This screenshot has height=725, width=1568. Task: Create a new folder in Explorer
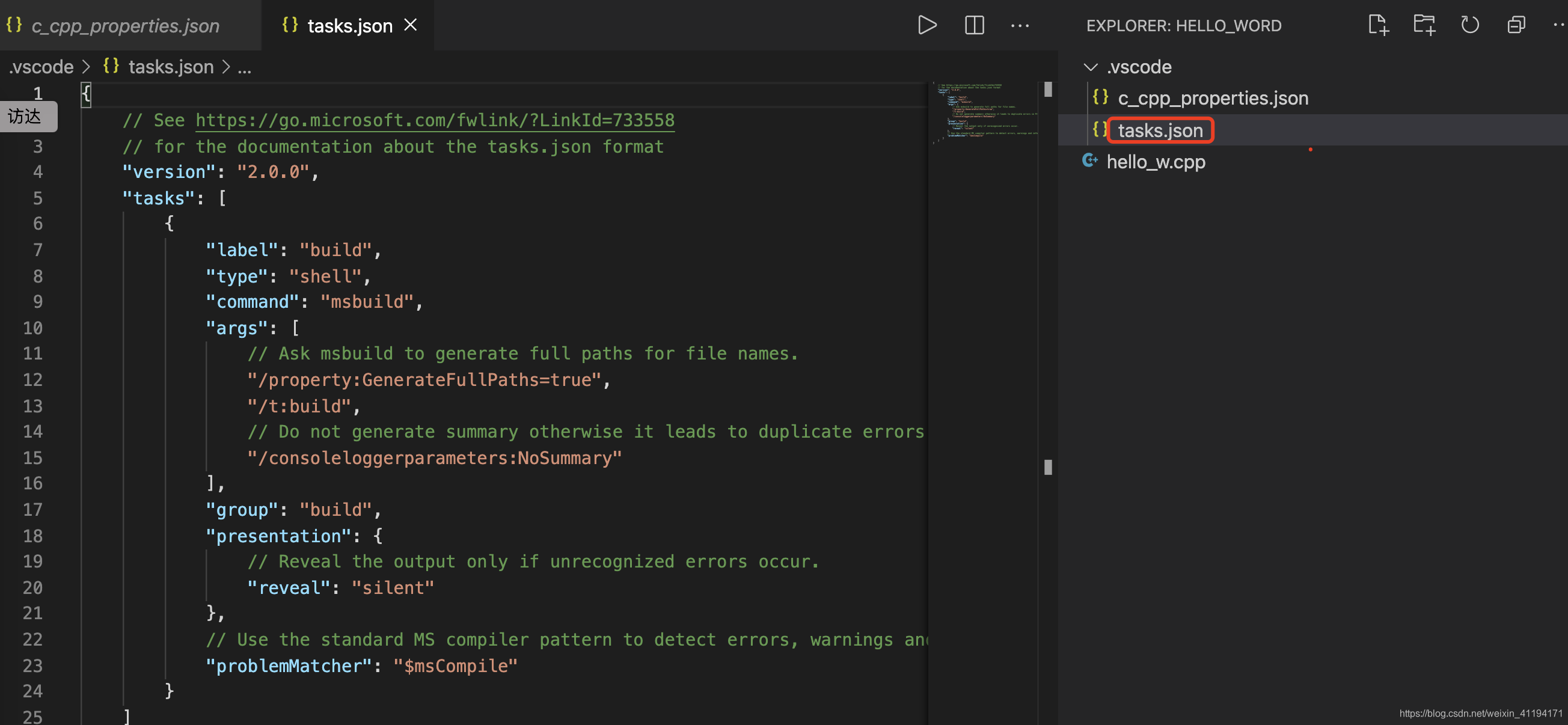[x=1424, y=25]
